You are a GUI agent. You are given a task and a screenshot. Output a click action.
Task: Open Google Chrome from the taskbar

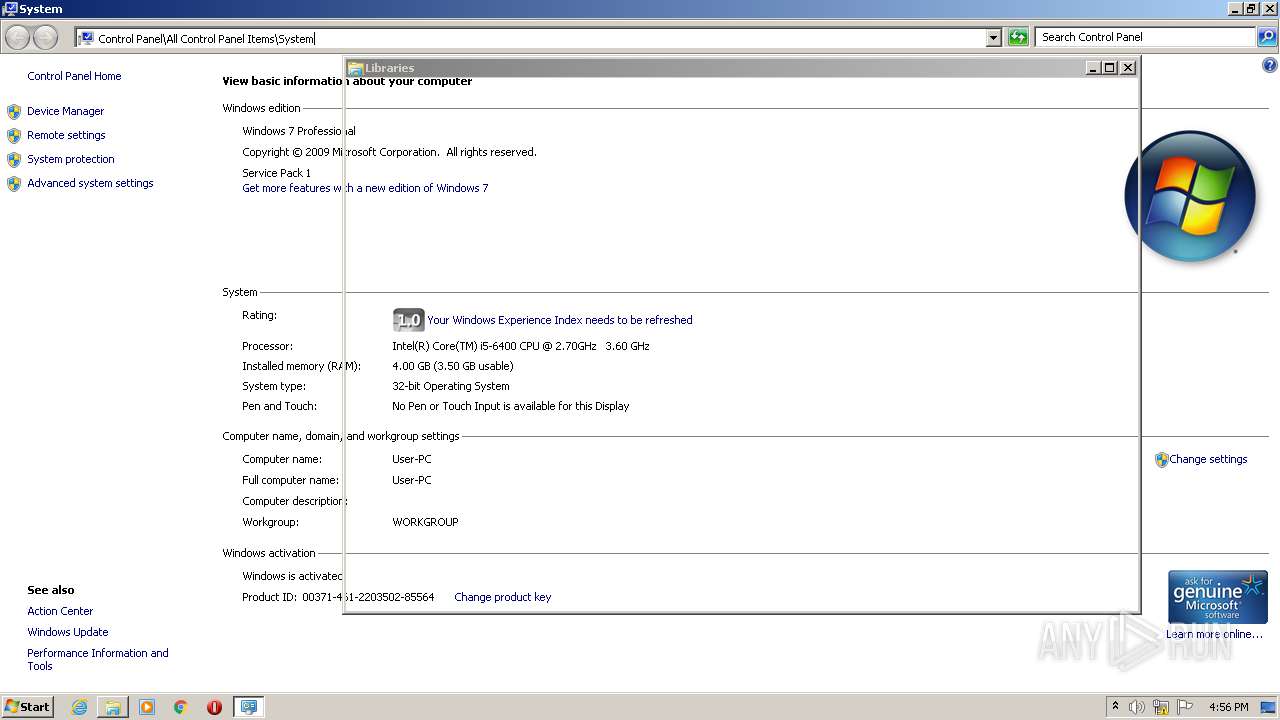pos(181,707)
